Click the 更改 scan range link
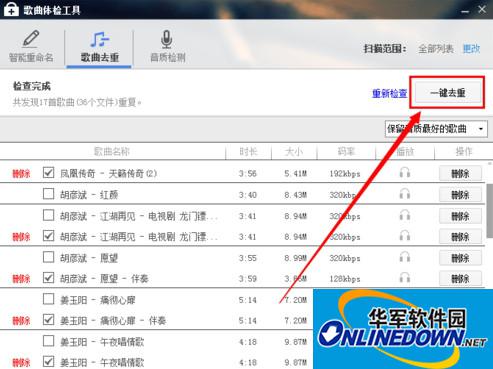 tap(471, 49)
